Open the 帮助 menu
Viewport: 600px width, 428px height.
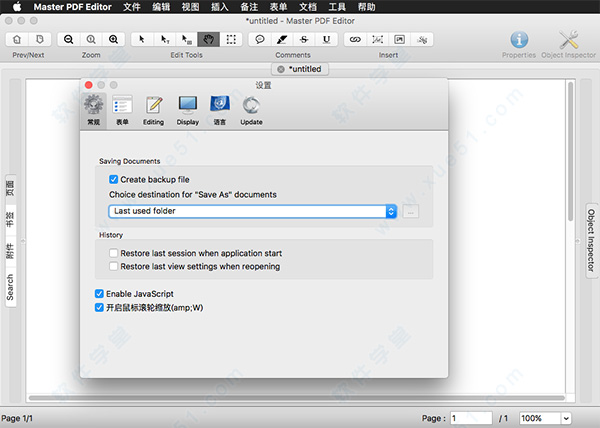click(367, 7)
